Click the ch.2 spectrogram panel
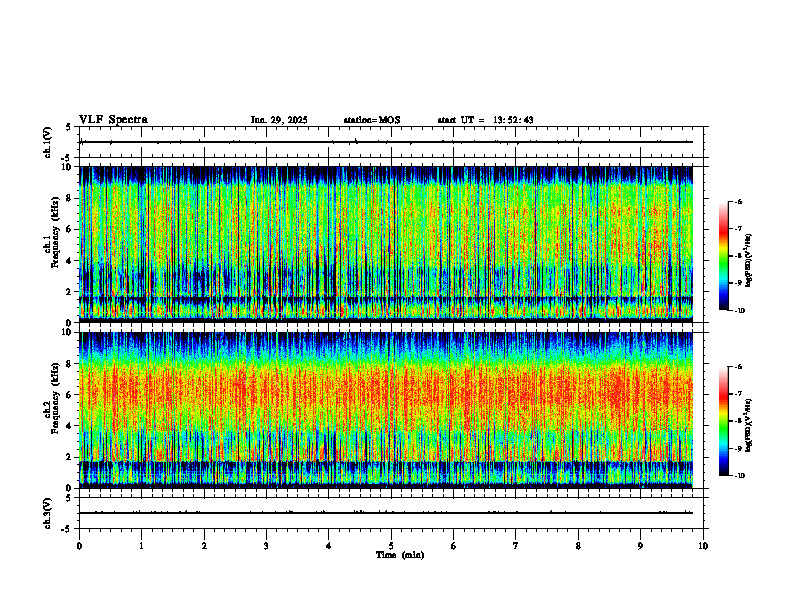 coord(386,410)
